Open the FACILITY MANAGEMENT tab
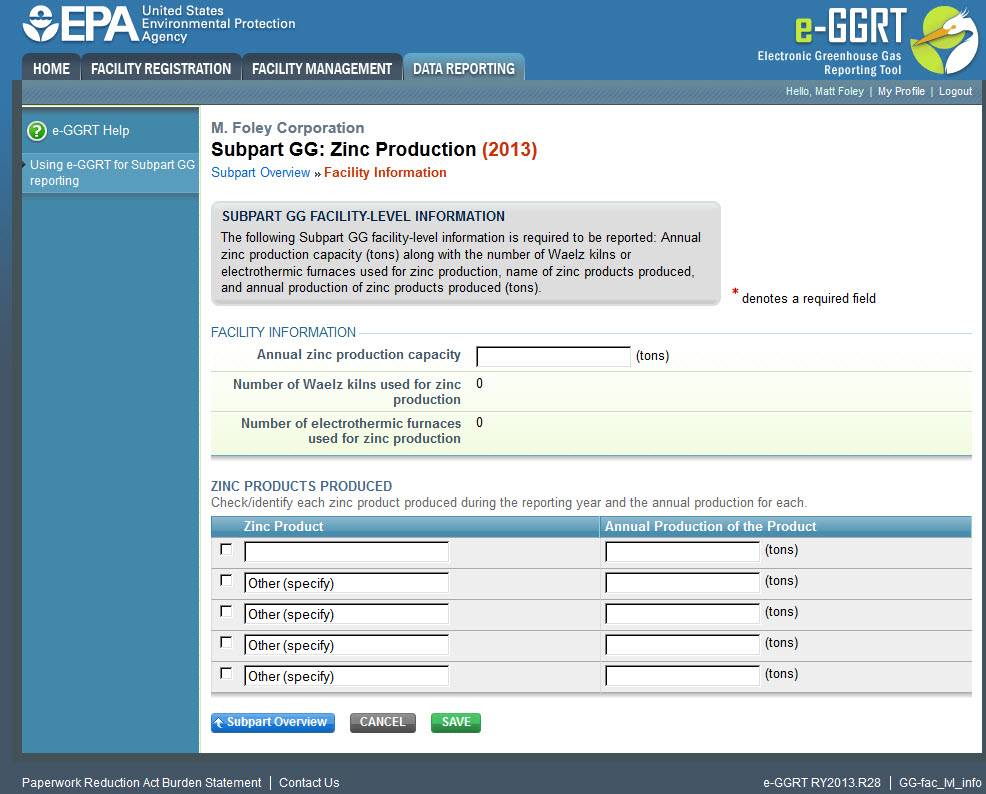986x794 pixels. pos(322,68)
